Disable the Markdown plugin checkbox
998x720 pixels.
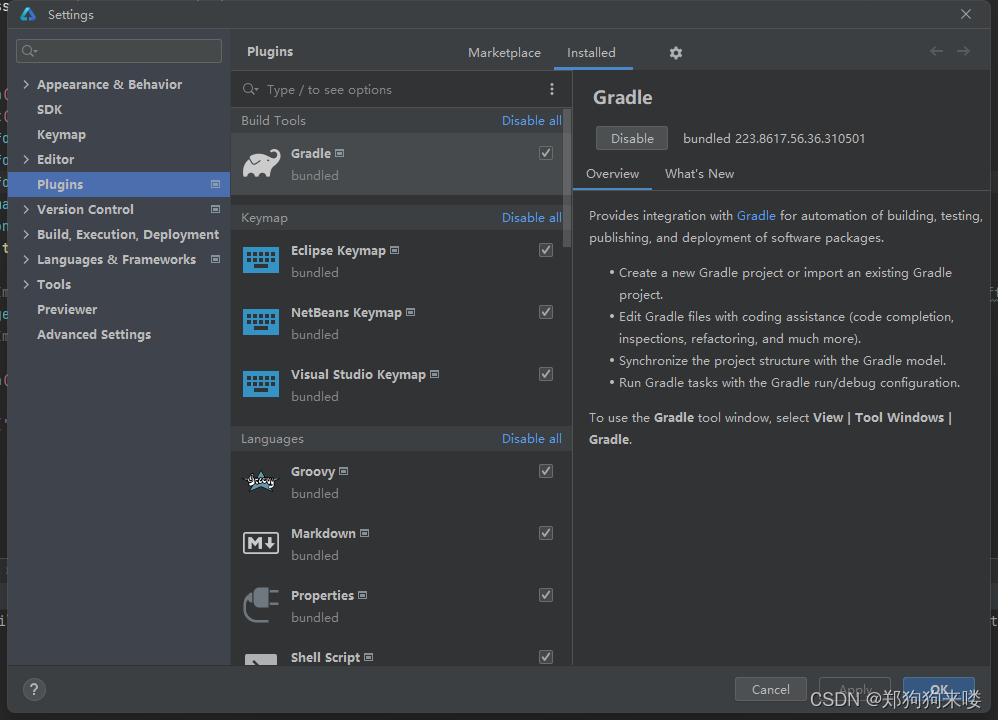(545, 533)
